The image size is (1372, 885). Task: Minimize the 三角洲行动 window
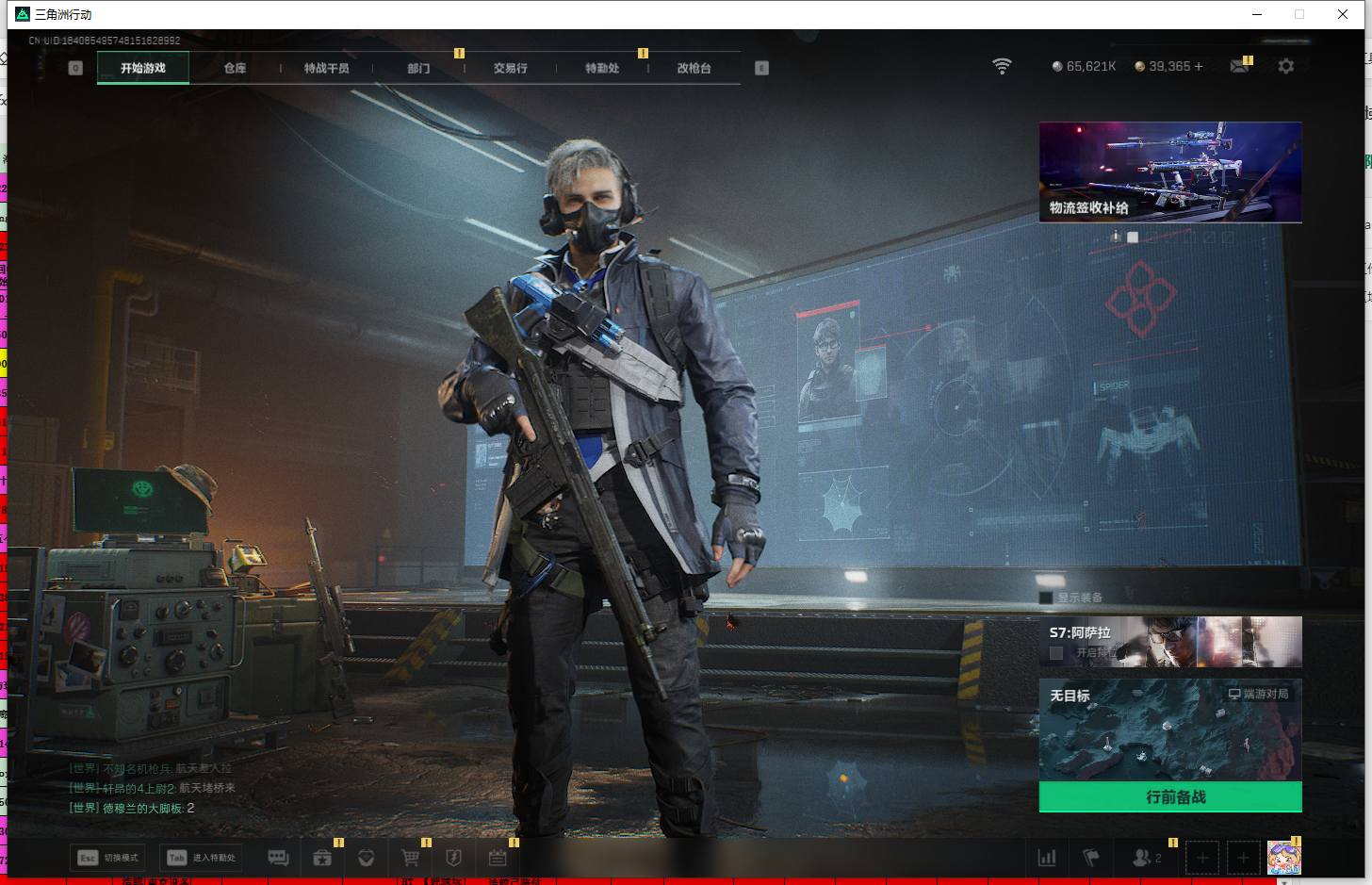click(1257, 14)
